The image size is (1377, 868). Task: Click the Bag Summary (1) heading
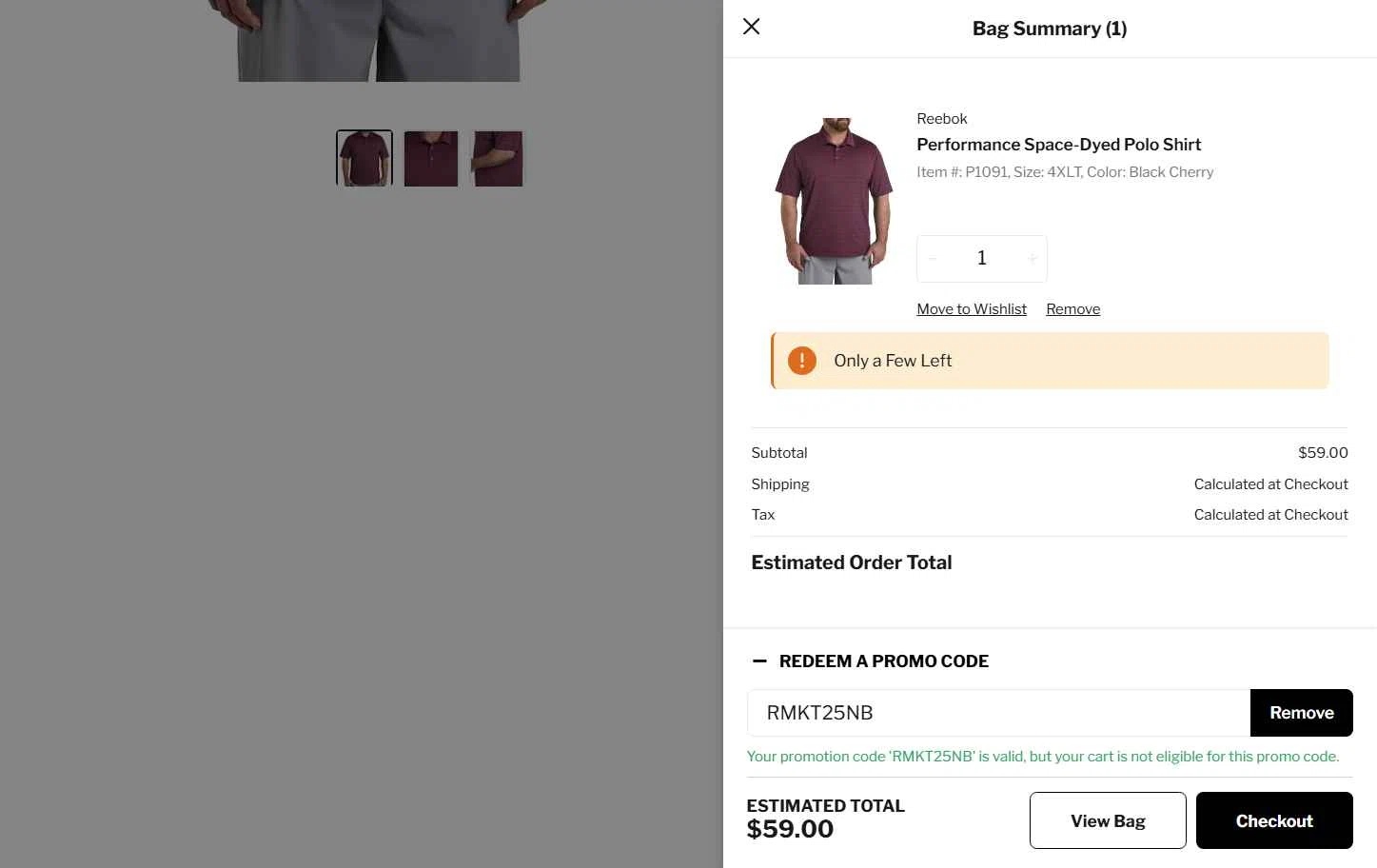[x=1049, y=29]
